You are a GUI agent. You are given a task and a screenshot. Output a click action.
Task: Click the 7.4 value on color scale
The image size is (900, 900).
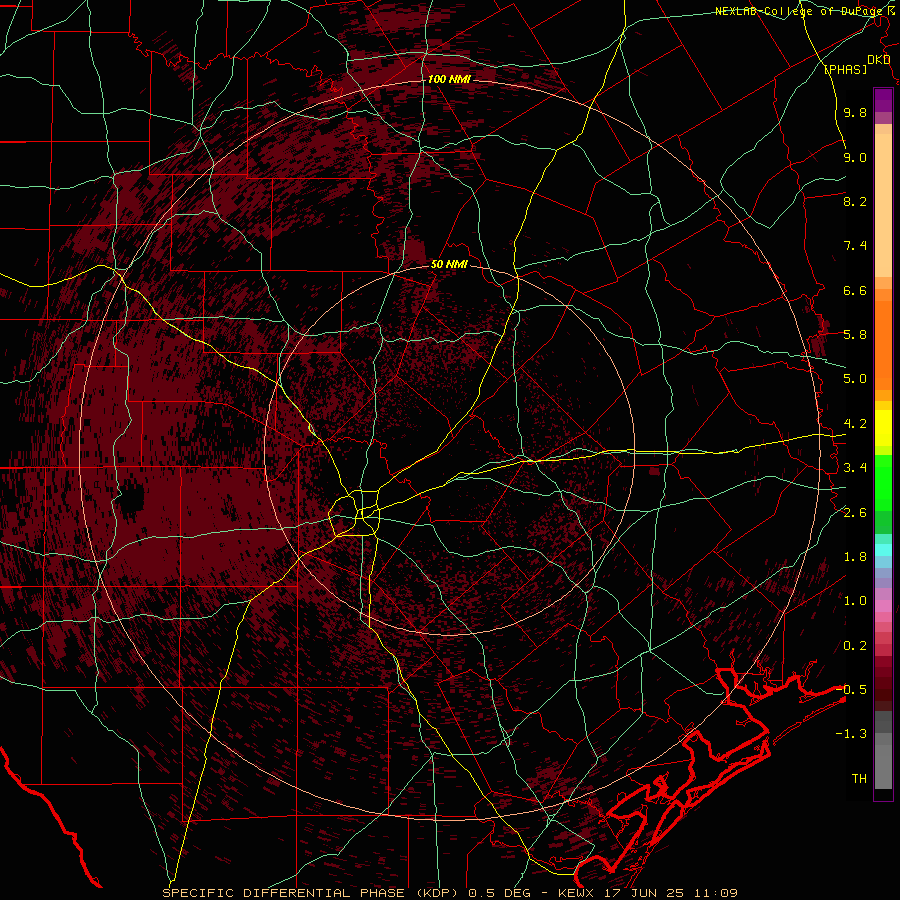click(x=855, y=246)
